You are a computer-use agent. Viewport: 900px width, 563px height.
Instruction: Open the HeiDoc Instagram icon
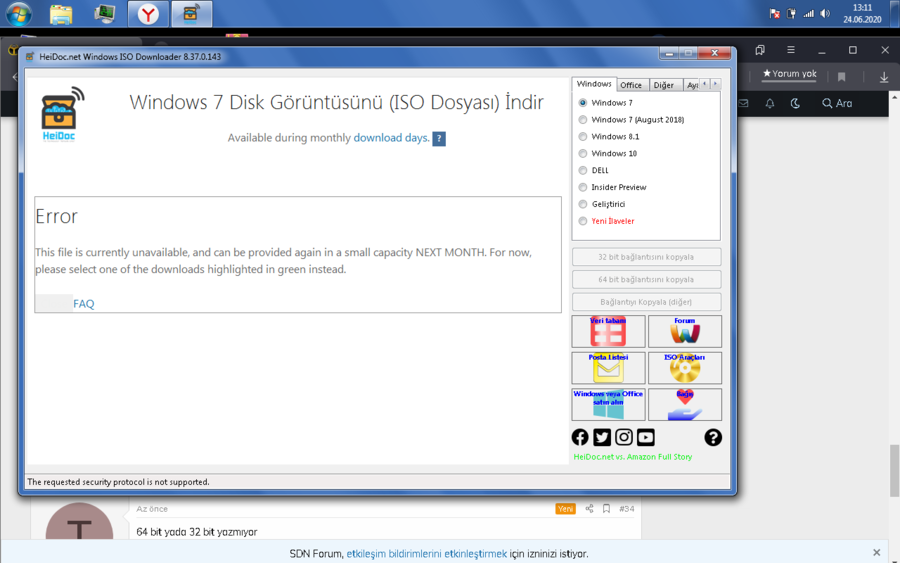click(624, 437)
